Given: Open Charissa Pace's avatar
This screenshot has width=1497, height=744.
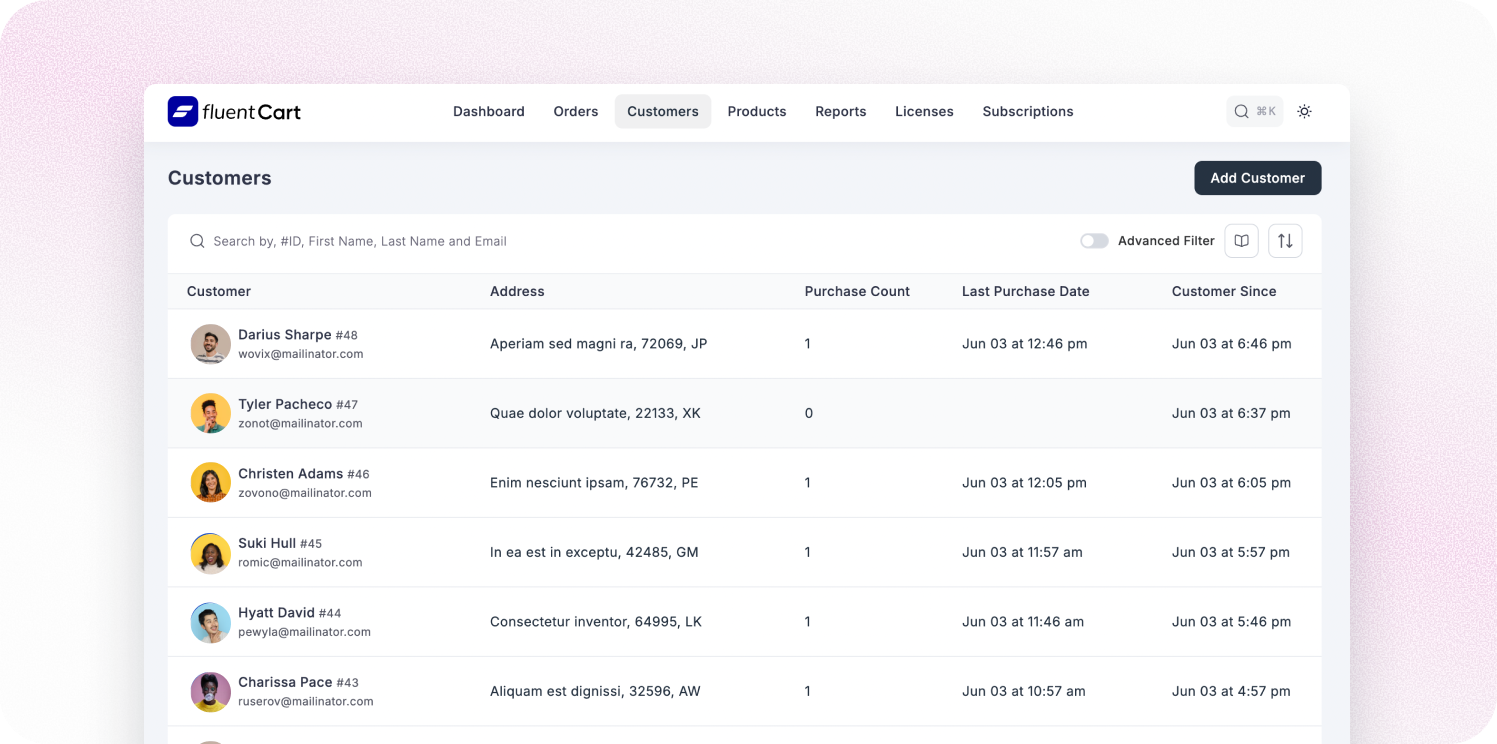Looking at the screenshot, I should pos(211,691).
